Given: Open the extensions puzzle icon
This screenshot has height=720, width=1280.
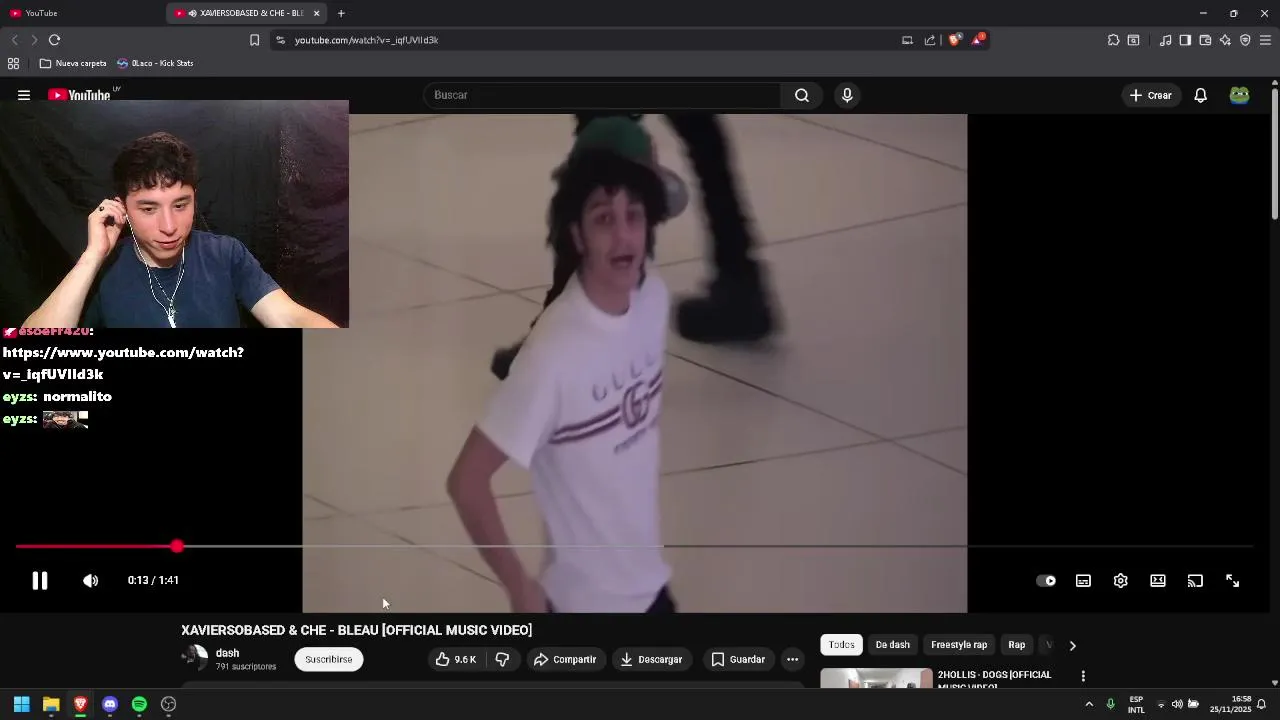Looking at the screenshot, I should coord(1113,40).
